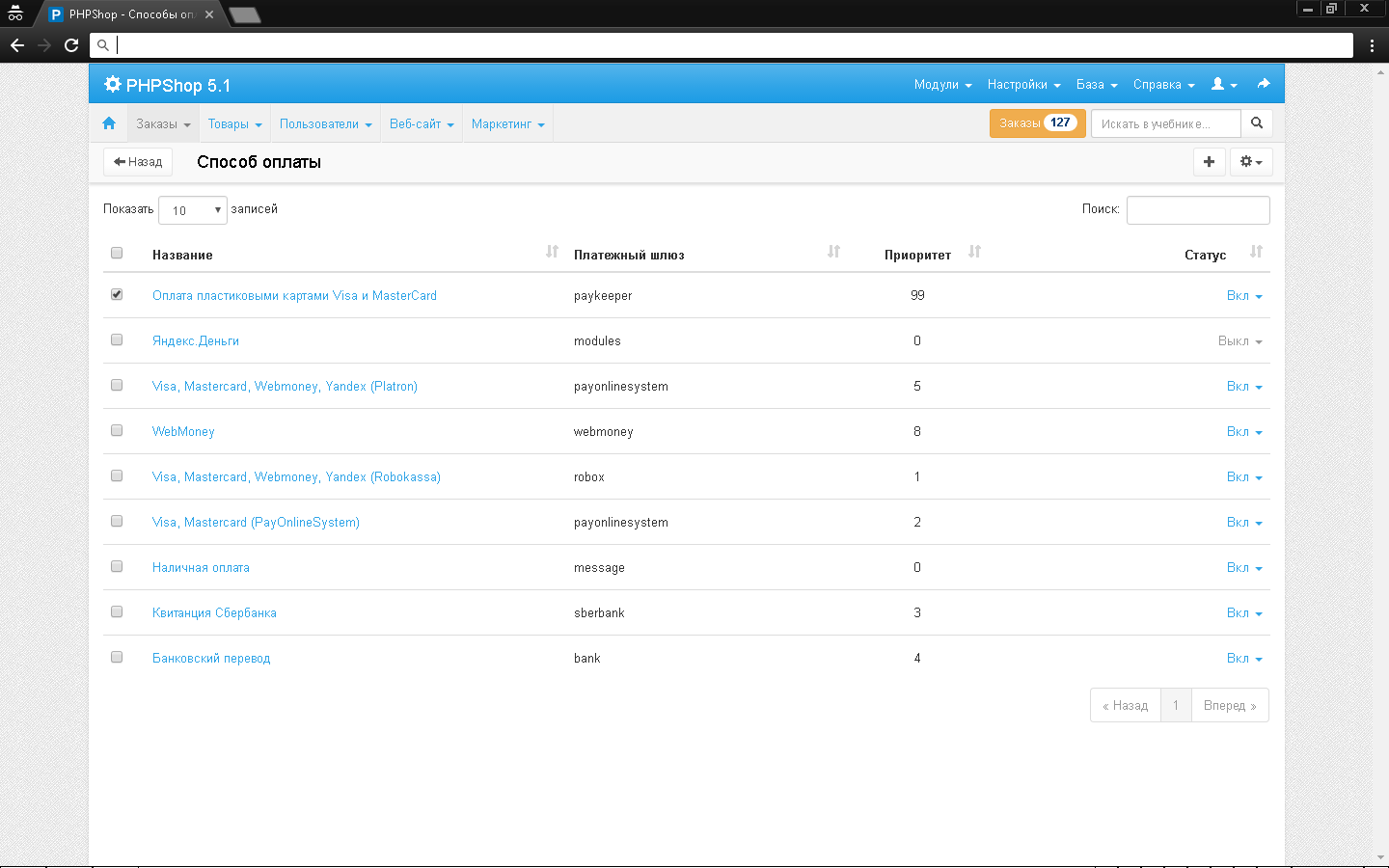Open the Товары menu
The image size is (1389, 868).
tap(234, 124)
